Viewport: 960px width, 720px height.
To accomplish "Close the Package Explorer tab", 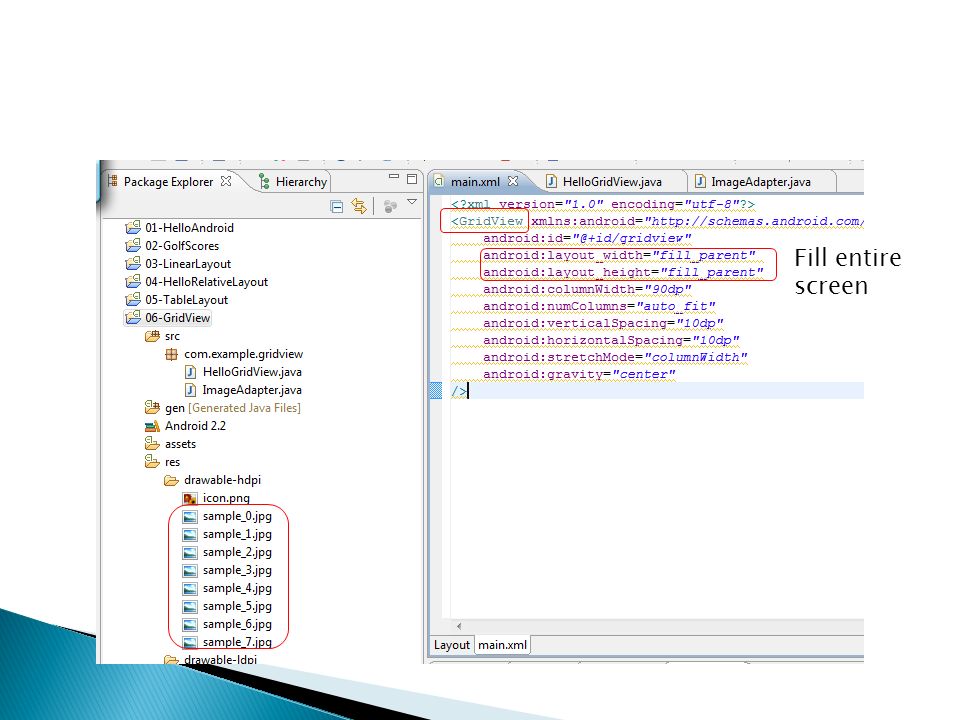I will [x=226, y=181].
